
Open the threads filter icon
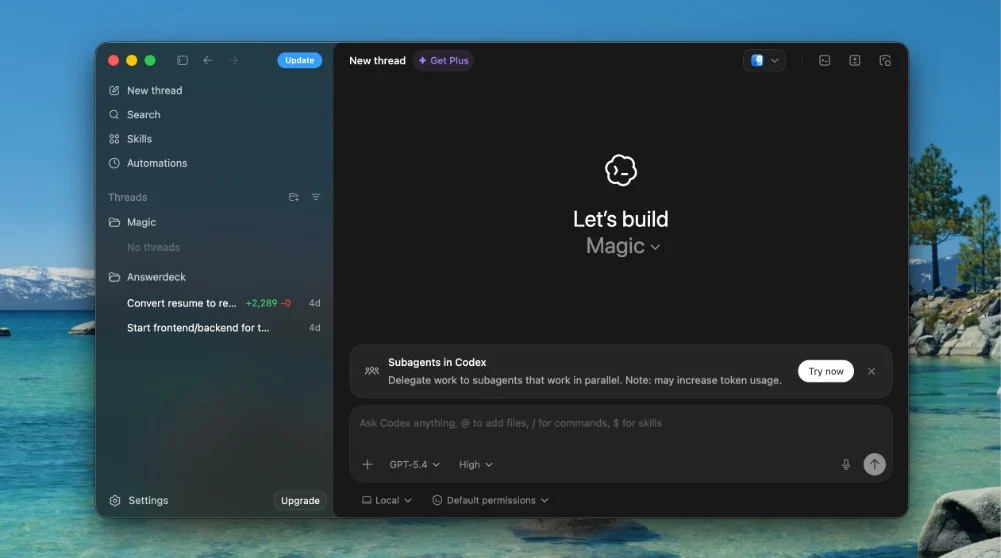pyautogui.click(x=315, y=197)
